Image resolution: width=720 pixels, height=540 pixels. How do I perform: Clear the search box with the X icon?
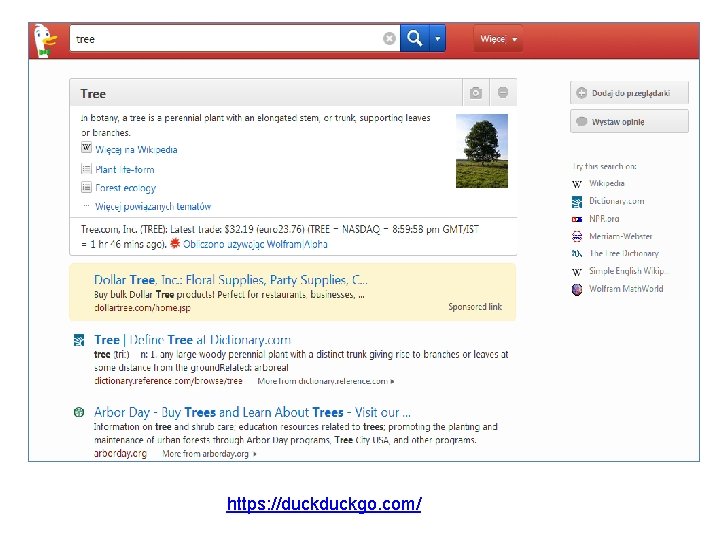[x=389, y=39]
